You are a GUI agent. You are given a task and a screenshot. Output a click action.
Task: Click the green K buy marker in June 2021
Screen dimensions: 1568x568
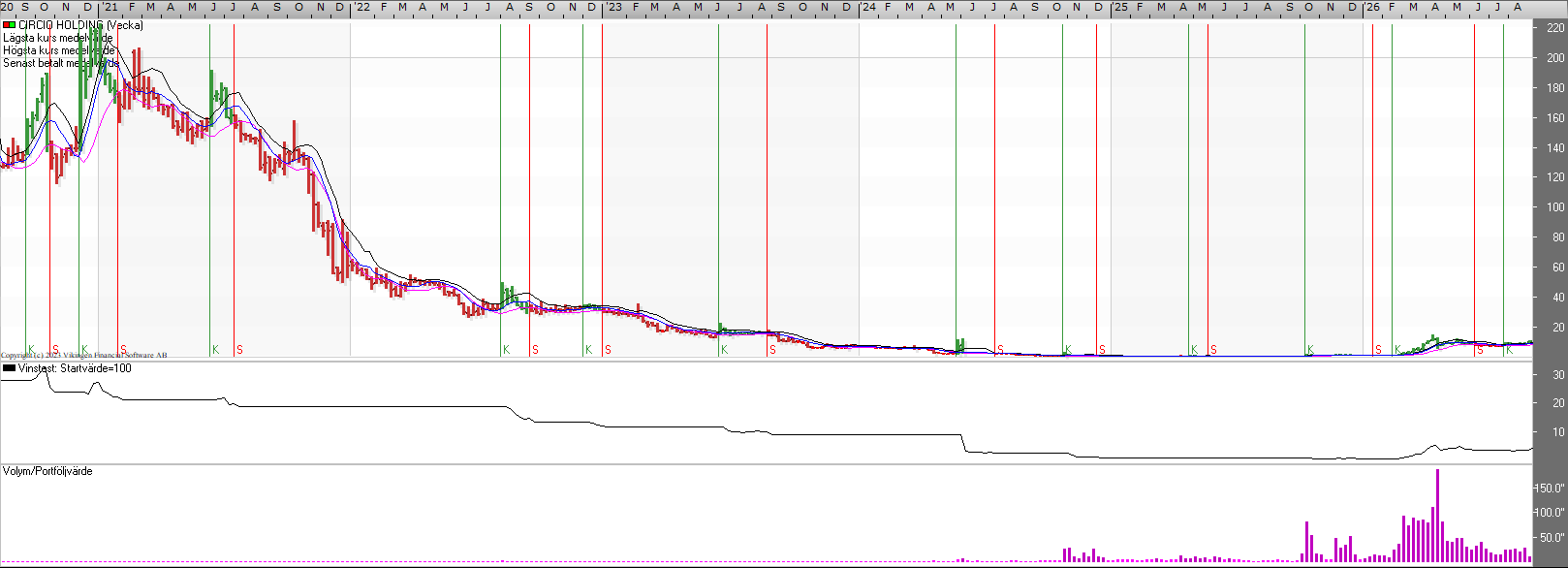(x=215, y=349)
